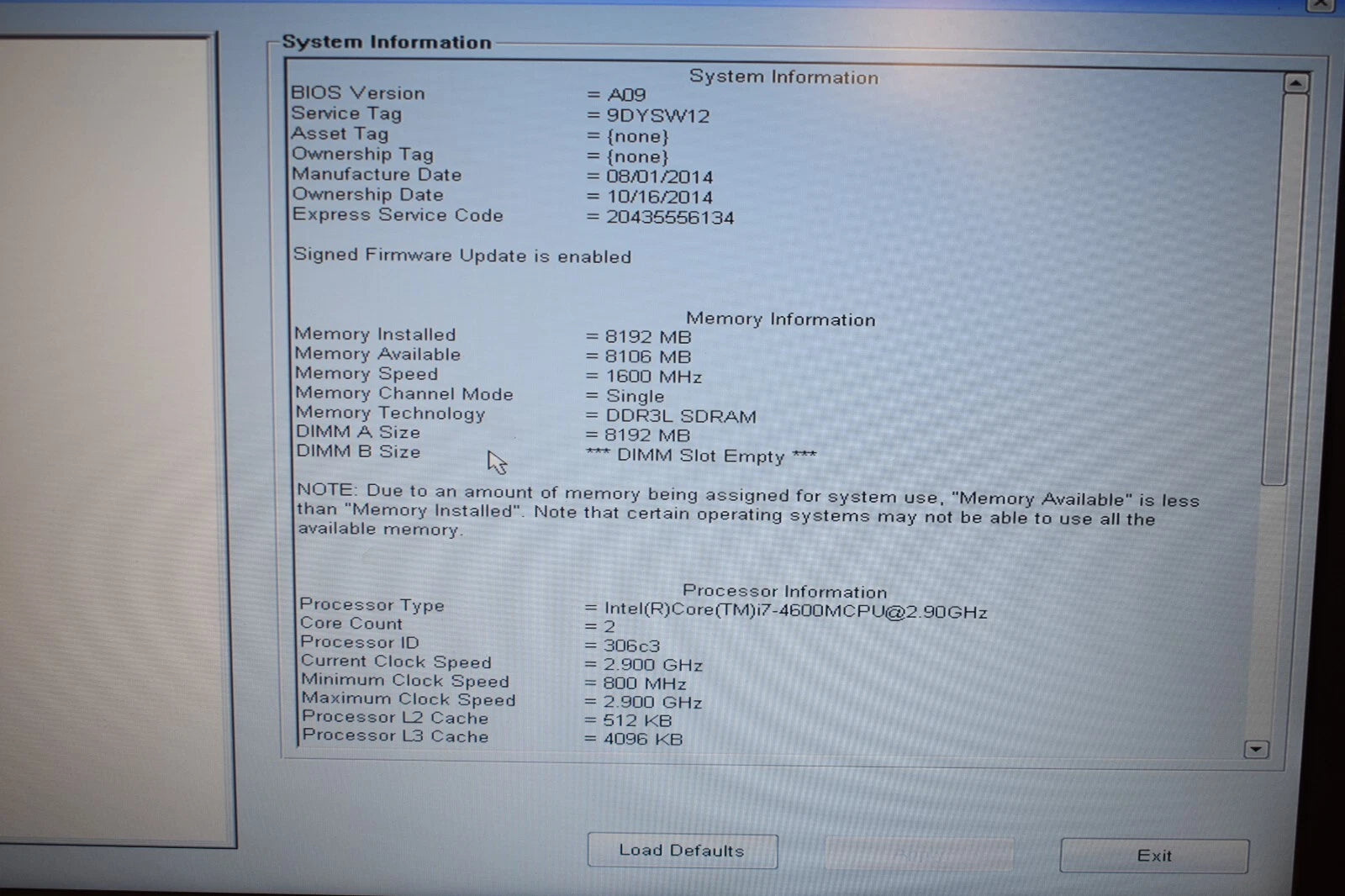Select Processor Type Intel Core i7-4600M value
The width and height of the screenshot is (1345, 896).
pos(795,610)
